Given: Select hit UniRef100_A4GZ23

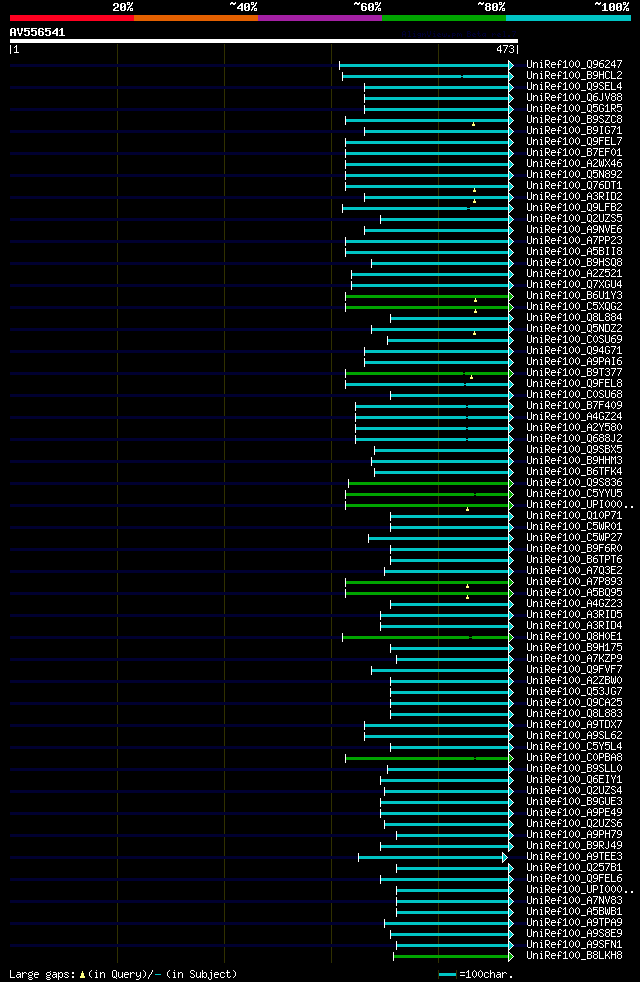Looking at the screenshot, I should click(574, 604).
